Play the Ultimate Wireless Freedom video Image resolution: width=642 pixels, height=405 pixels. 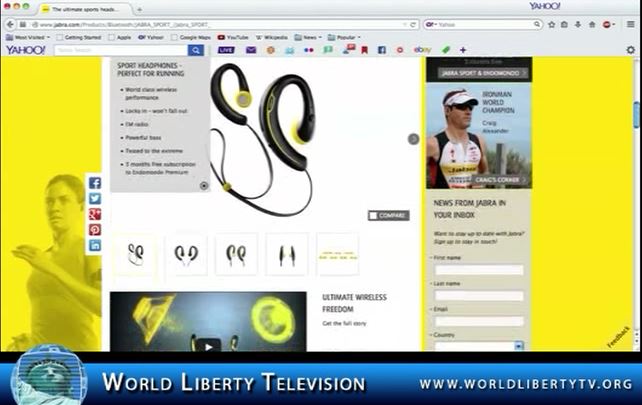pos(208,346)
